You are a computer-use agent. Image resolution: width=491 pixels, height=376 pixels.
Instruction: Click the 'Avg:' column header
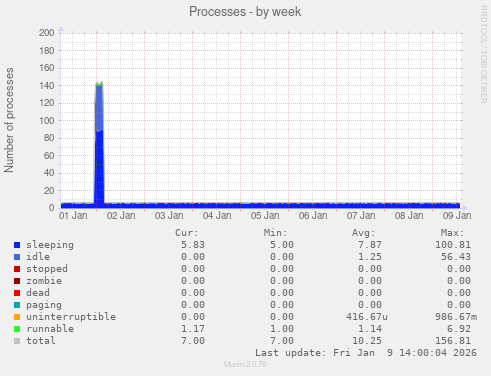[x=364, y=233]
